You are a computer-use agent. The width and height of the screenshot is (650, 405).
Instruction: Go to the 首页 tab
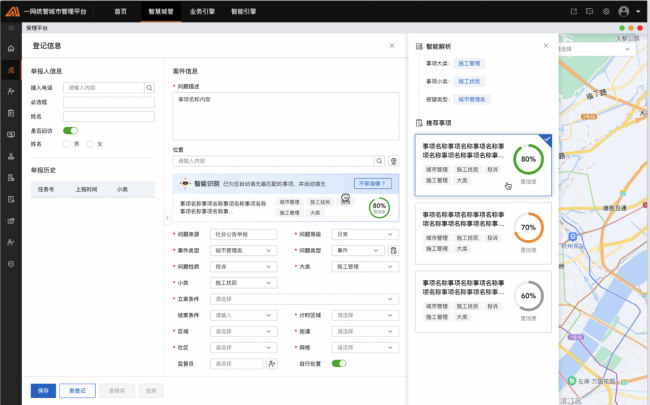120,11
